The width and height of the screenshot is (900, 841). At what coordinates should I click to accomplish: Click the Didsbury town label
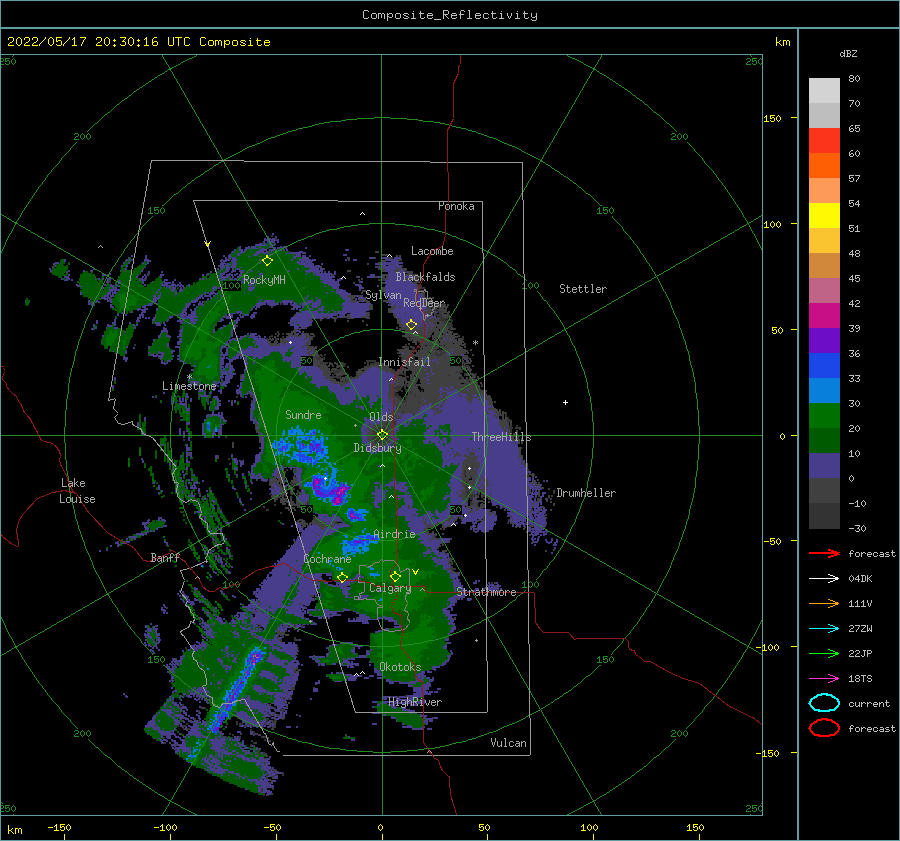(x=377, y=448)
